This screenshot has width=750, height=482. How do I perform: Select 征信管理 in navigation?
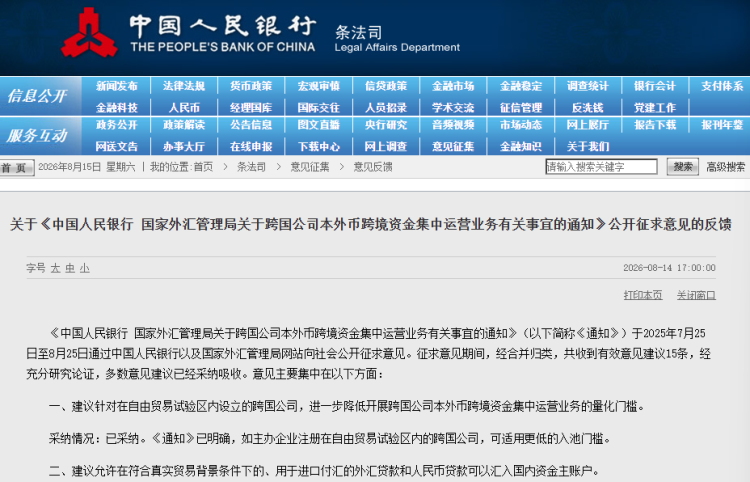[521, 108]
